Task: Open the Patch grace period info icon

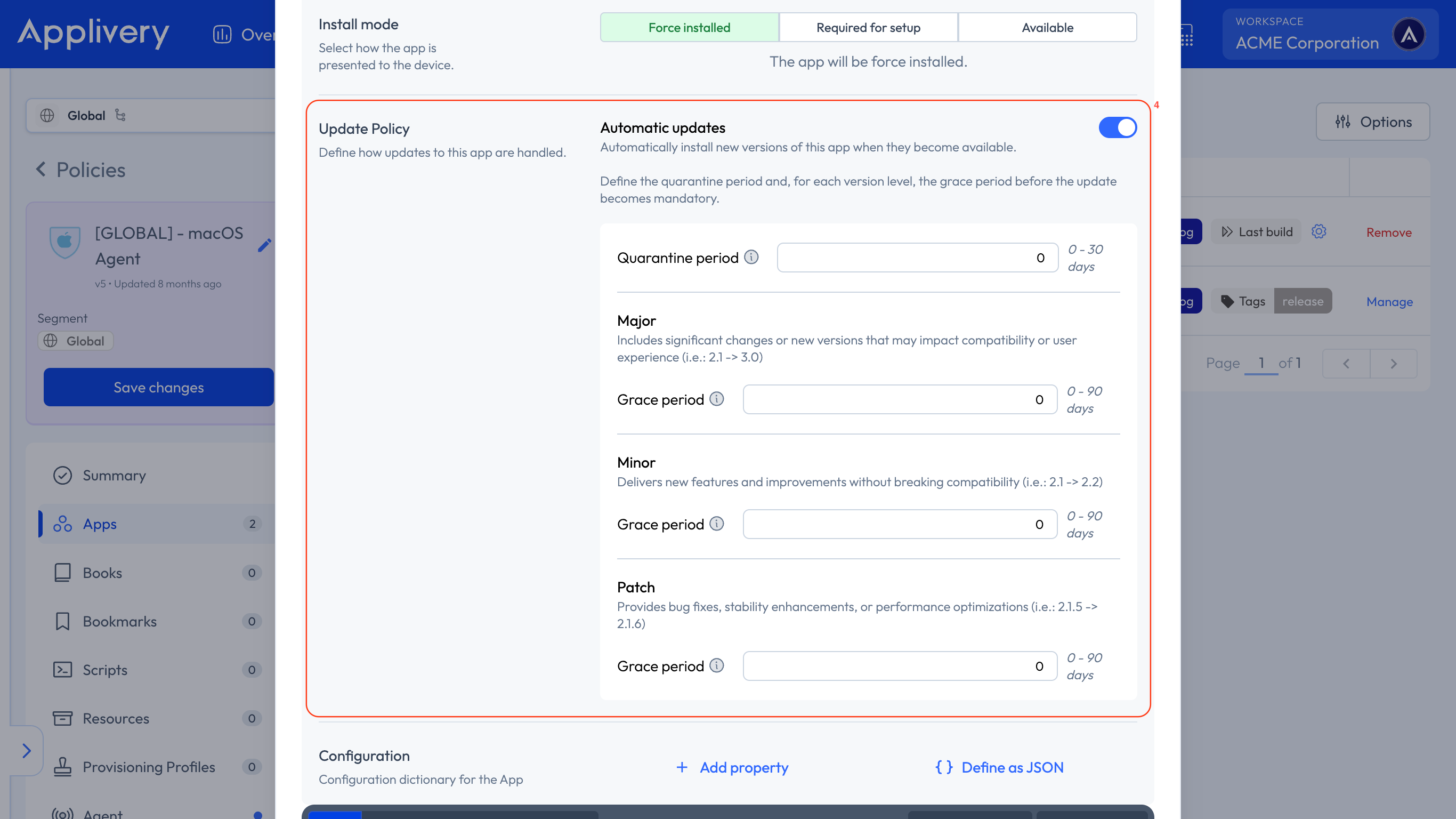Action: (717, 666)
